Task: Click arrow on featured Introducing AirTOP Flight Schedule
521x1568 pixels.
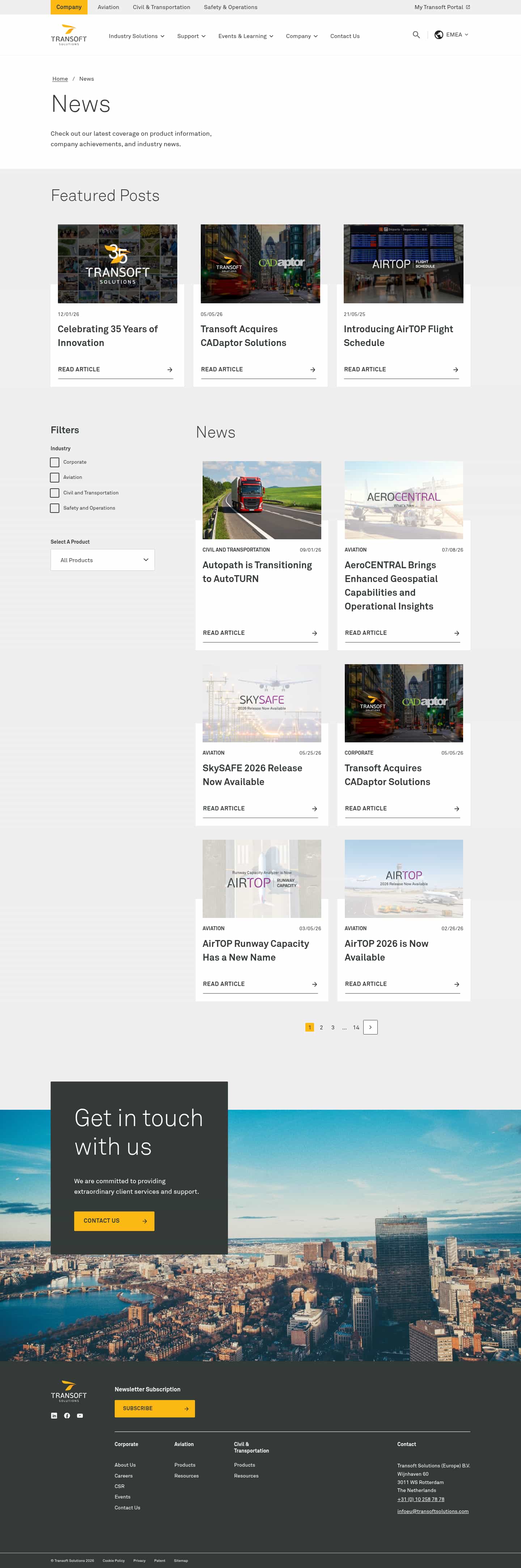Action: pos(456,370)
